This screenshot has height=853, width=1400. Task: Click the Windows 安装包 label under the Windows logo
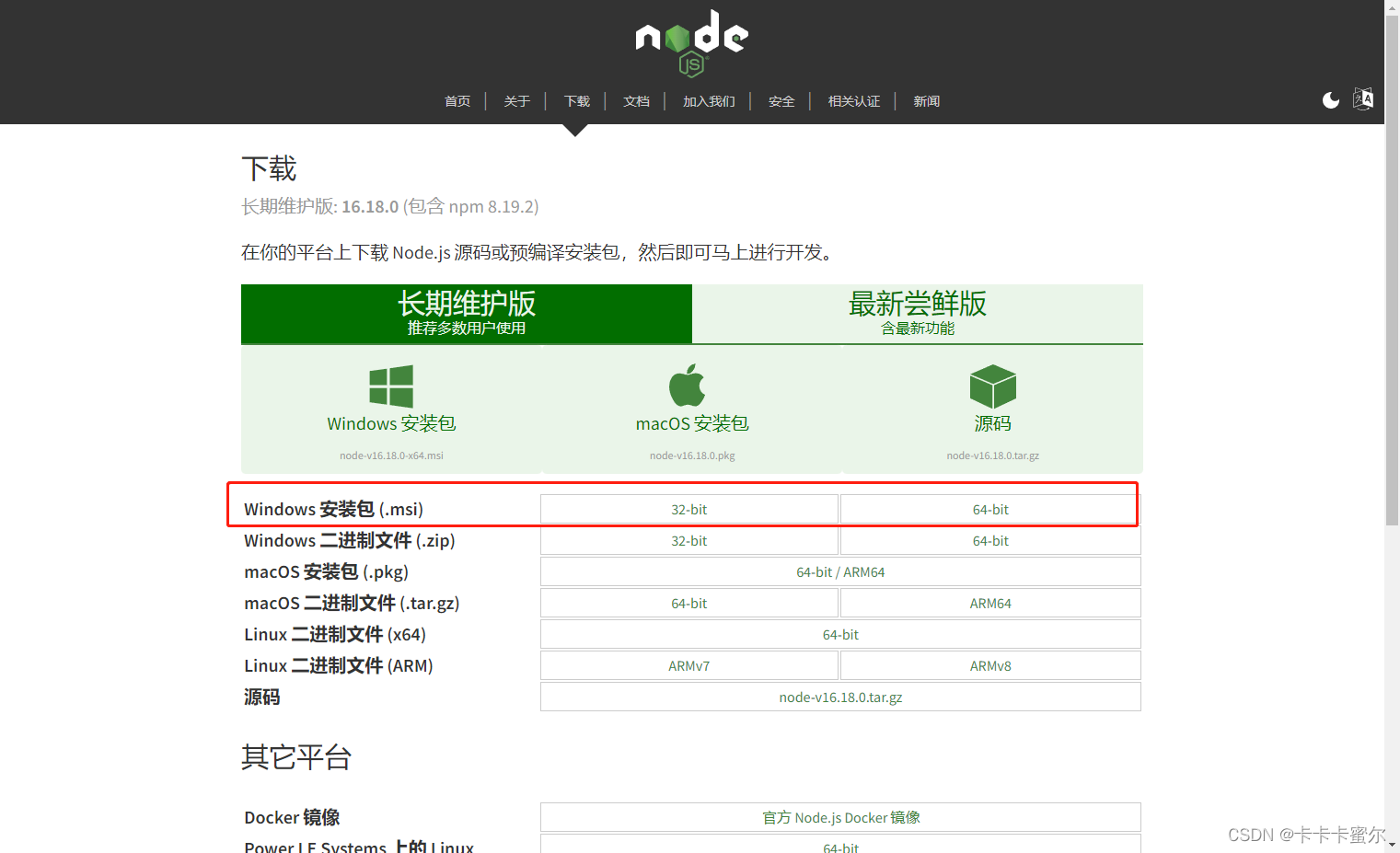391,423
